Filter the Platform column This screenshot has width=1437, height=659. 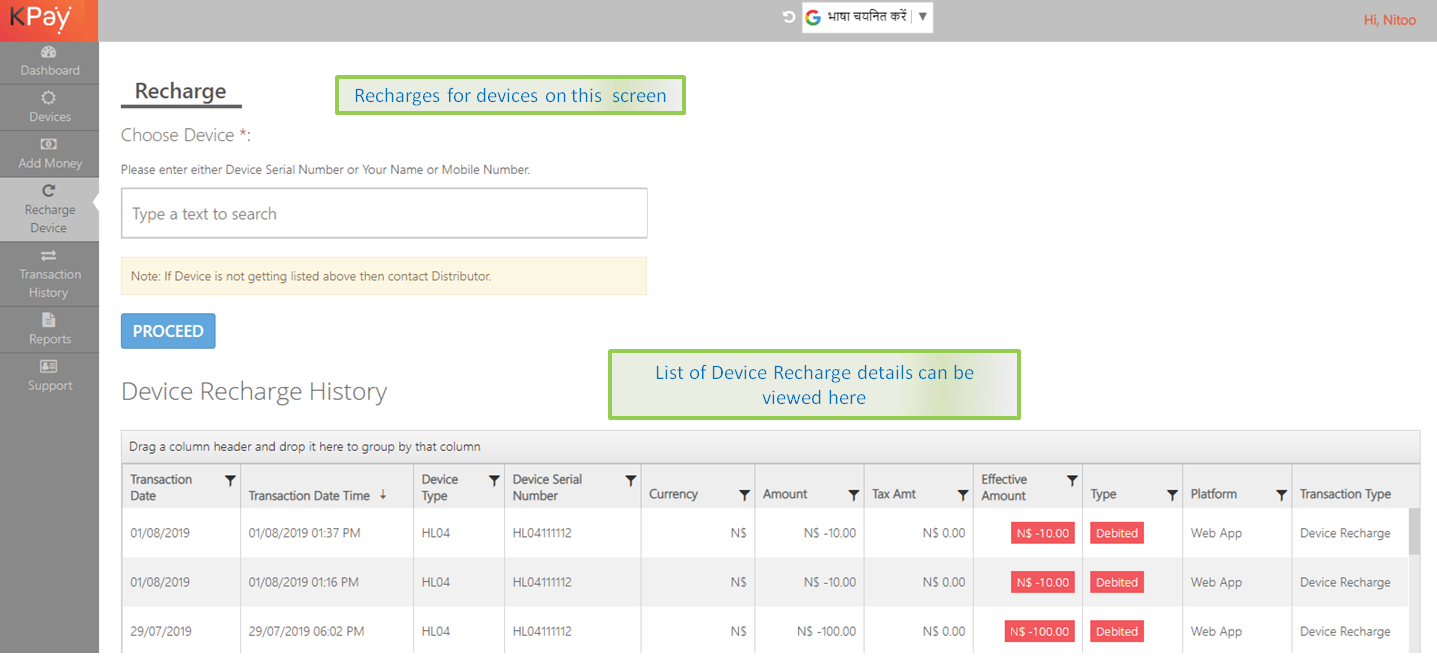click(1281, 495)
